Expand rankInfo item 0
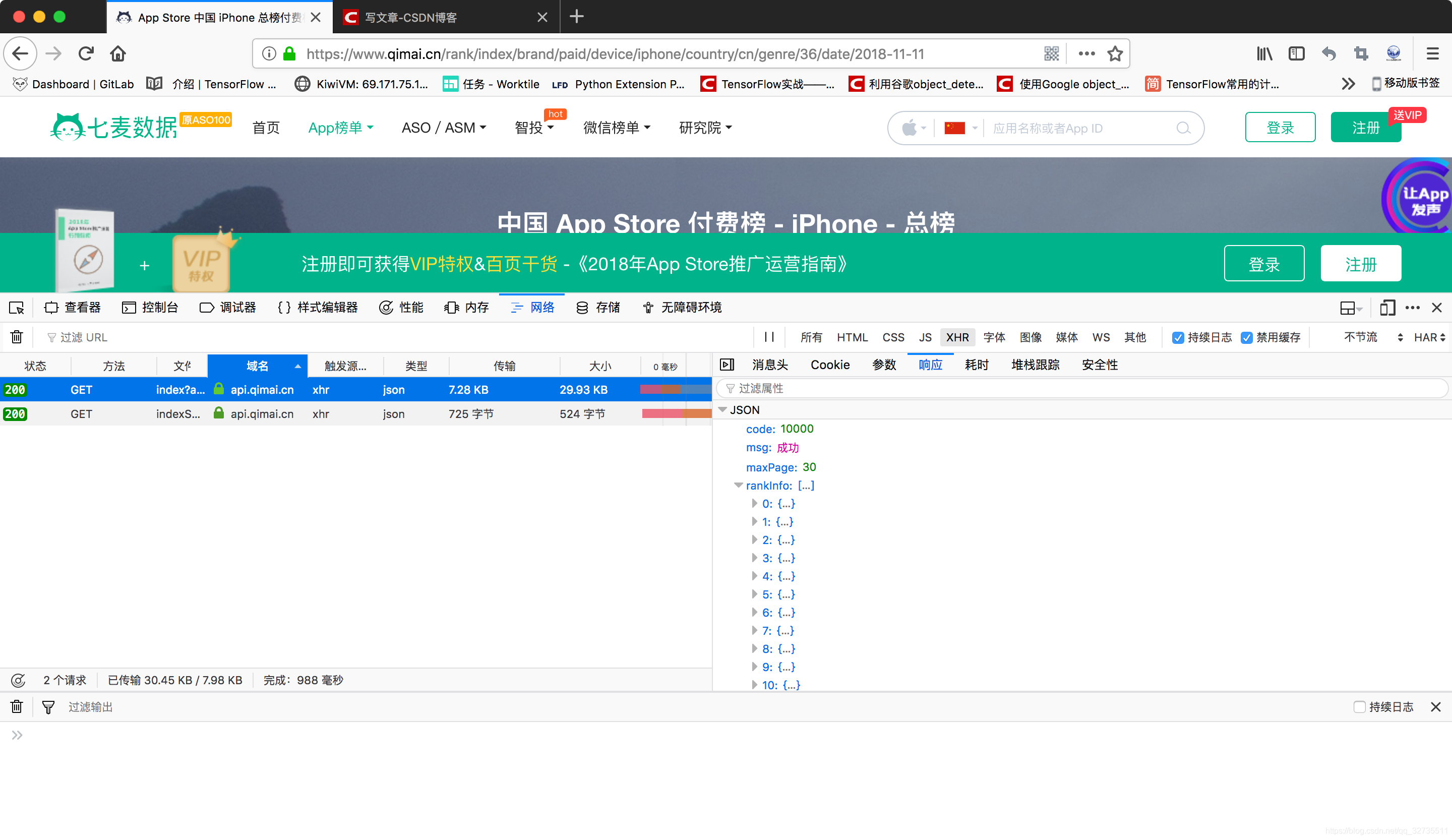This screenshot has width=1452, height=840. [754, 504]
